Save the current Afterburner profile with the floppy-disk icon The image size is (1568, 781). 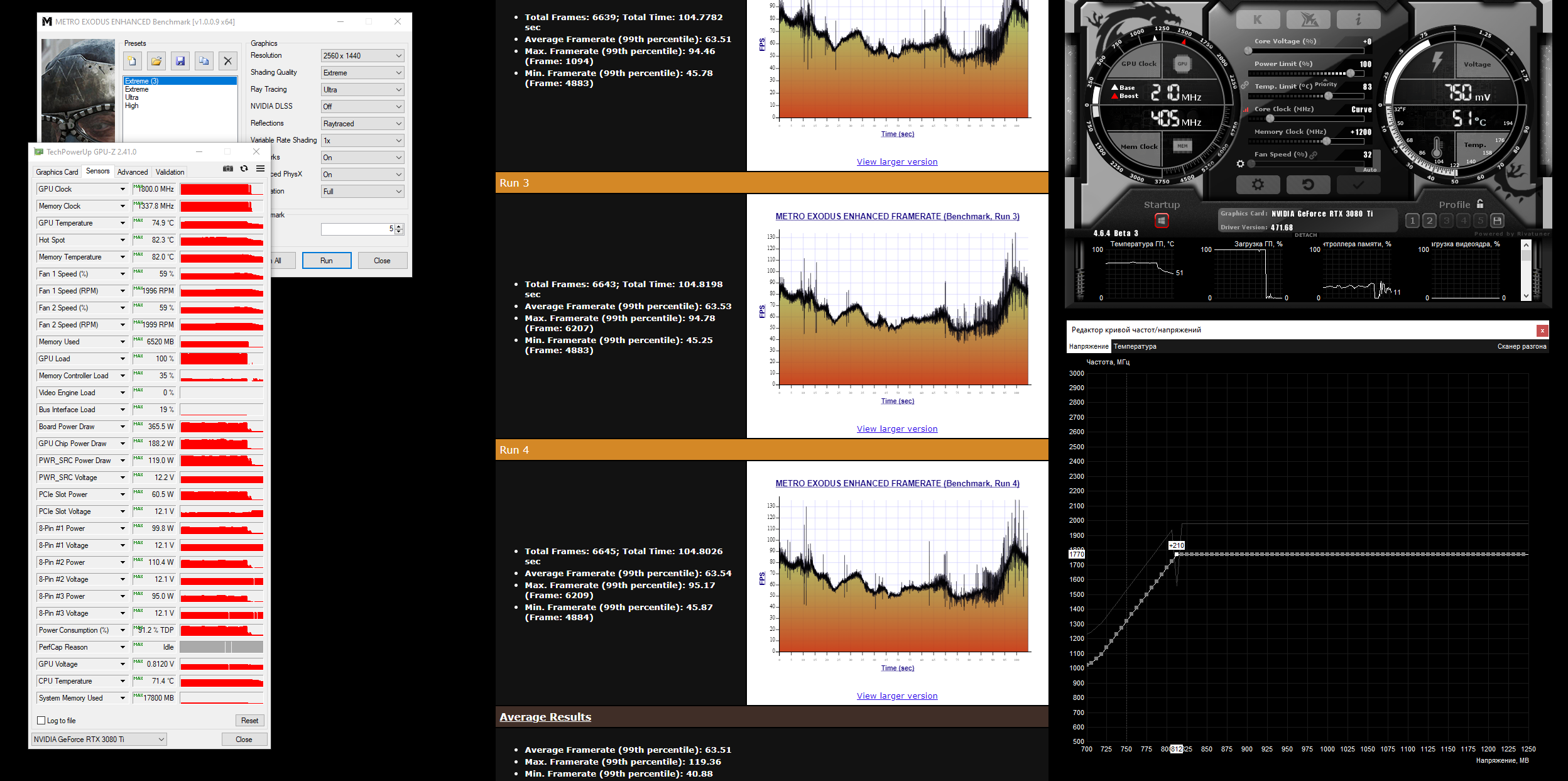(1497, 221)
